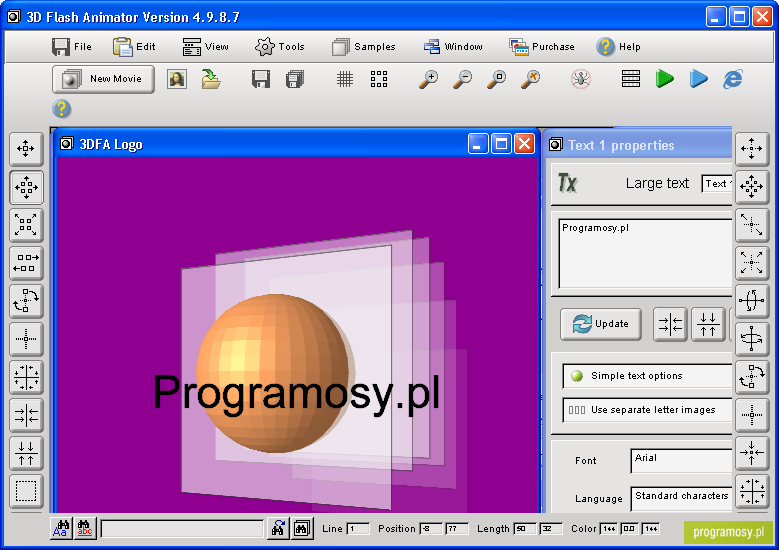Select the center point tool in left toolbar
Screen dimensions: 779x550
coord(26,339)
